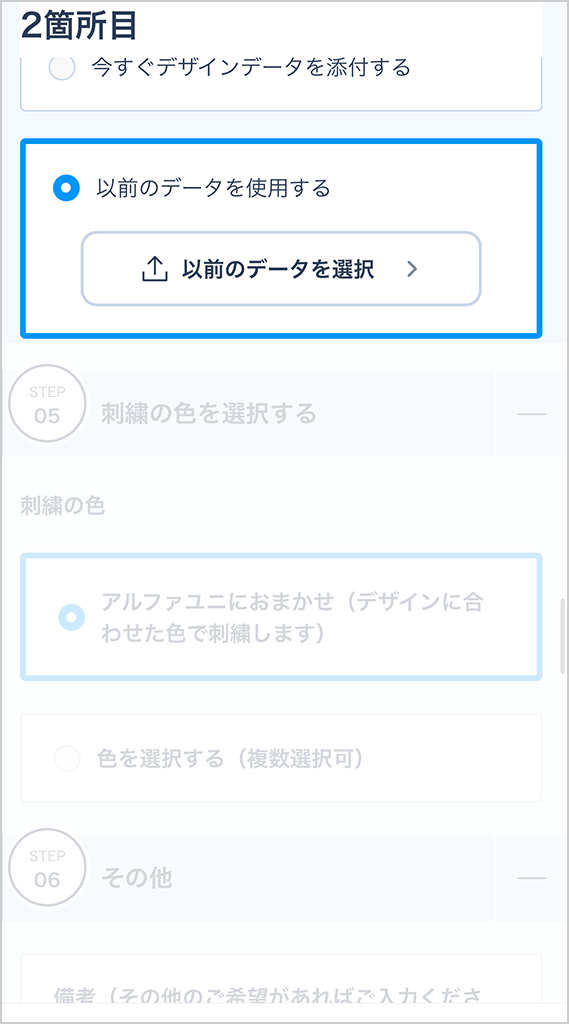
Task: Click the 刺繍の色を選択する step header
Action: [208, 414]
